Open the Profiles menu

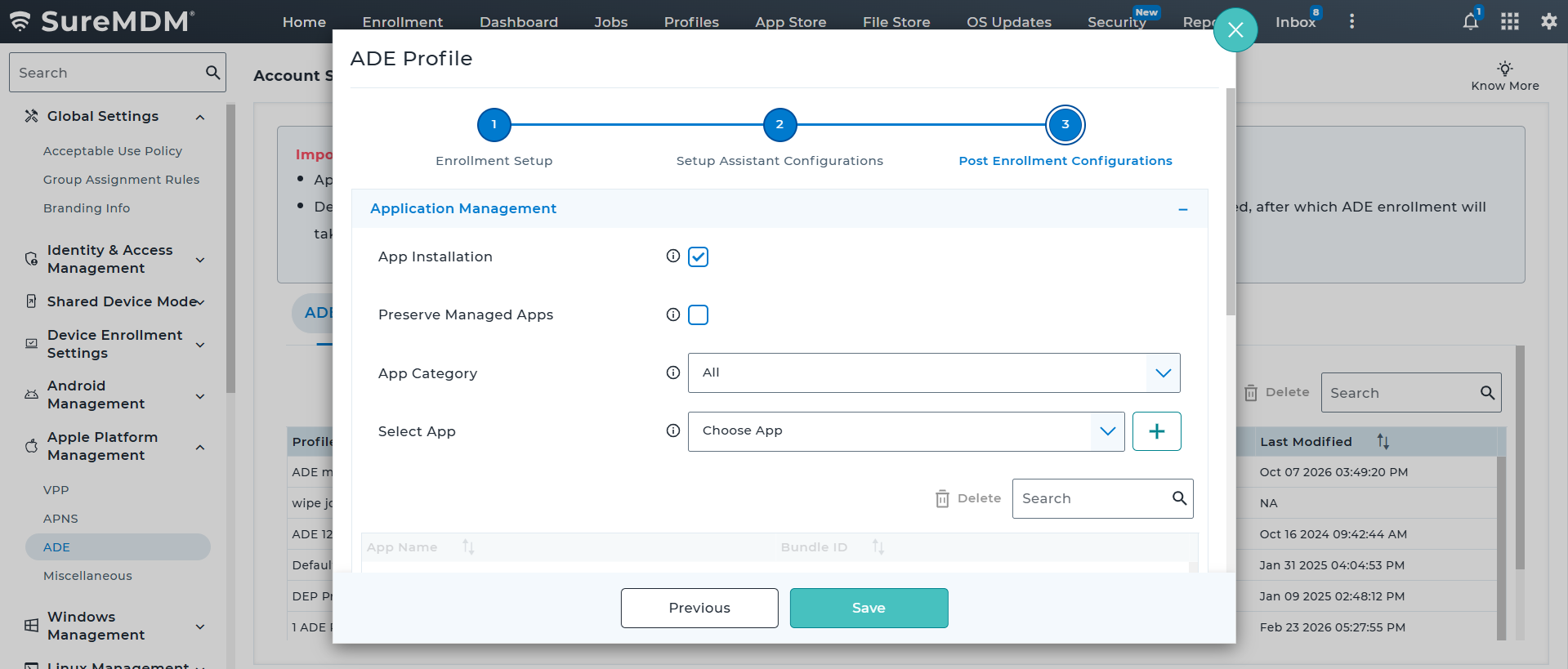pos(691,22)
